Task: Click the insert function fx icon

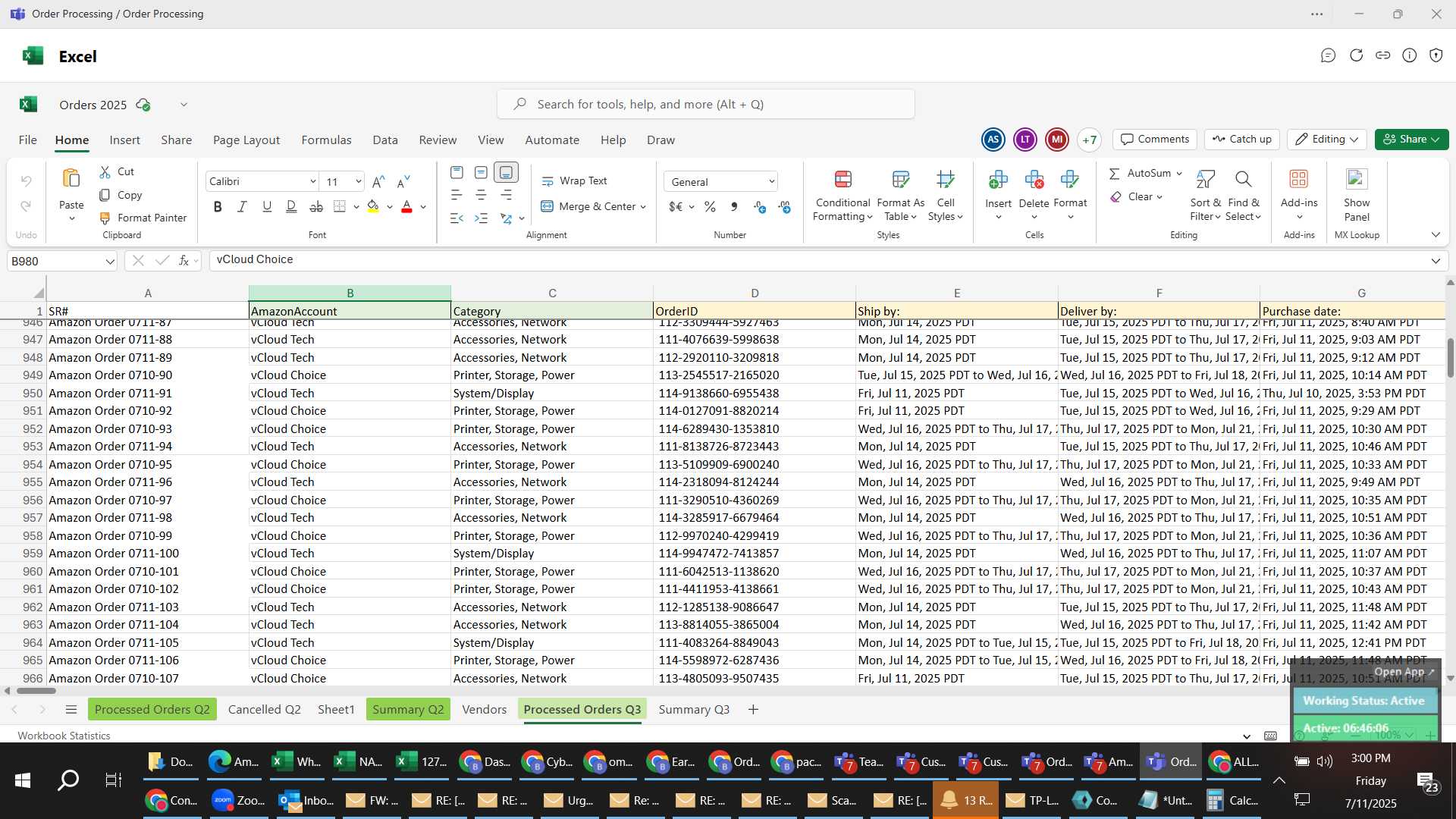Action: click(x=184, y=260)
